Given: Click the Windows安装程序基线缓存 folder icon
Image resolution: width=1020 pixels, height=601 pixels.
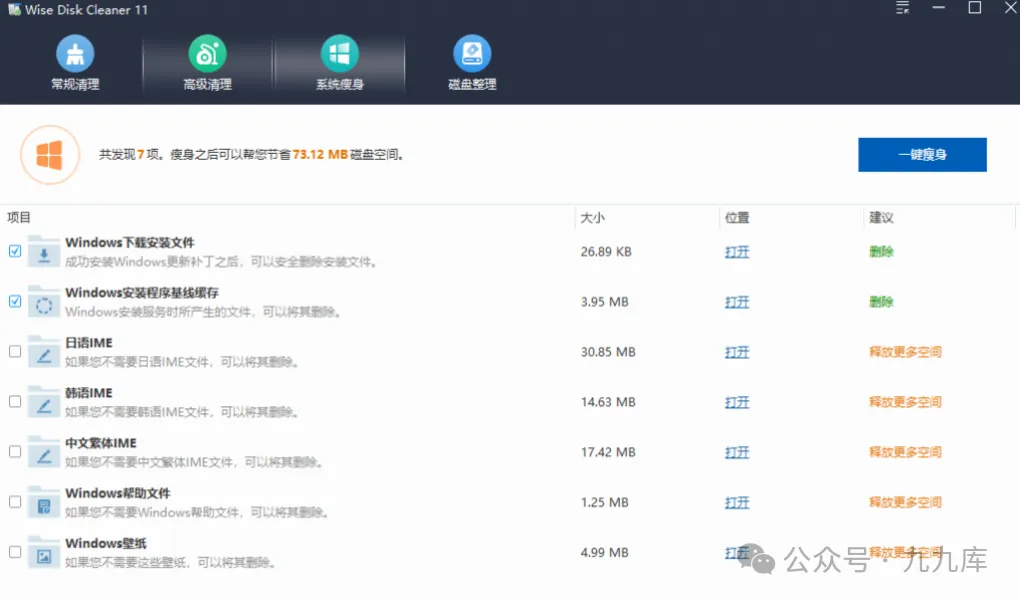Looking at the screenshot, I should point(44,302).
